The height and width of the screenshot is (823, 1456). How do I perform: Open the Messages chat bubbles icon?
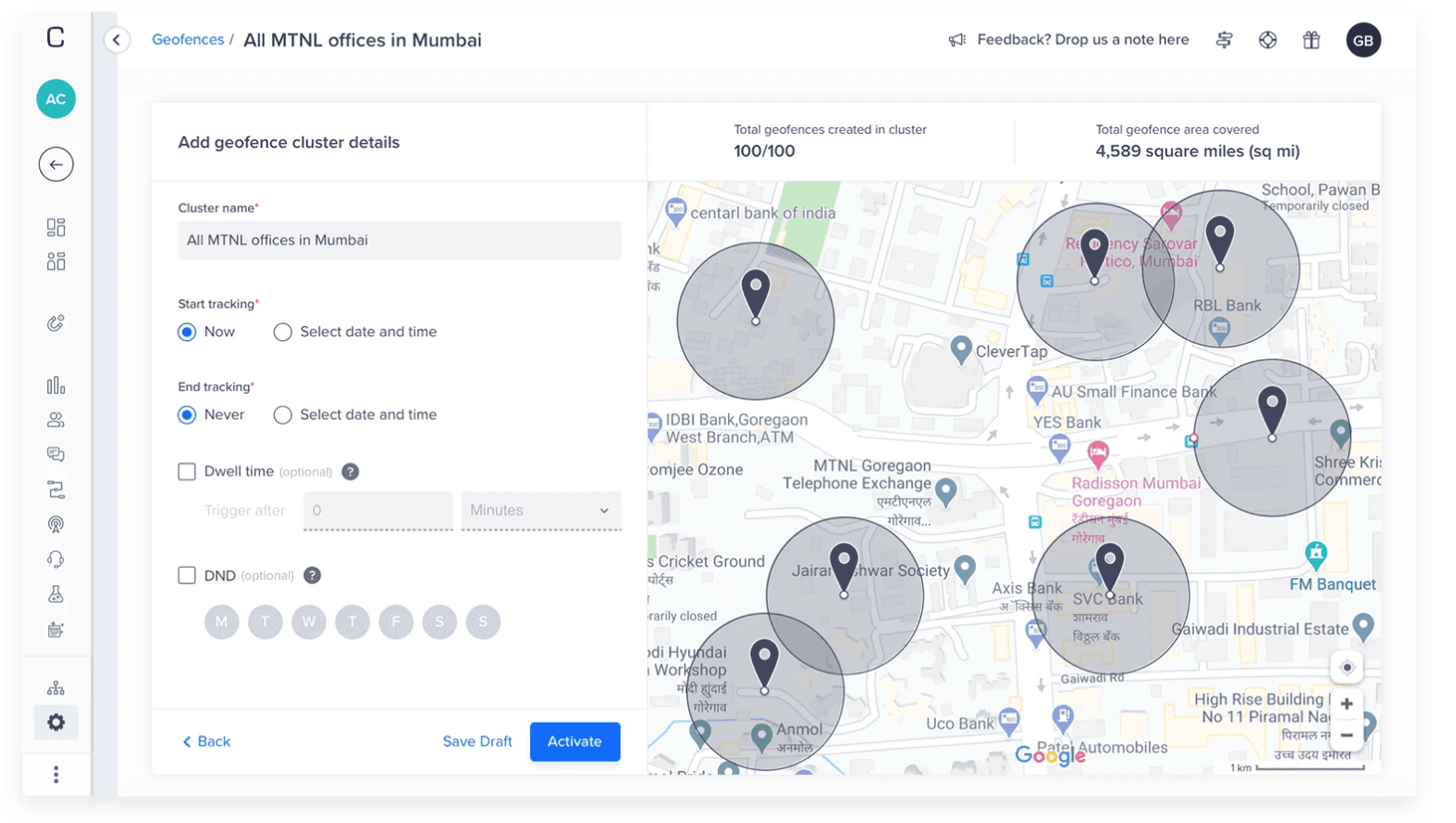tap(56, 454)
